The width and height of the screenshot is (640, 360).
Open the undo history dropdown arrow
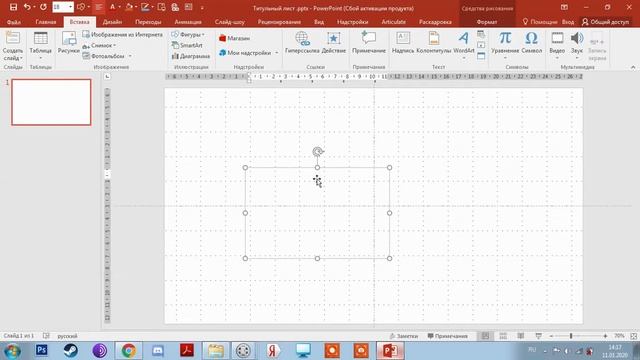pos(34,7)
